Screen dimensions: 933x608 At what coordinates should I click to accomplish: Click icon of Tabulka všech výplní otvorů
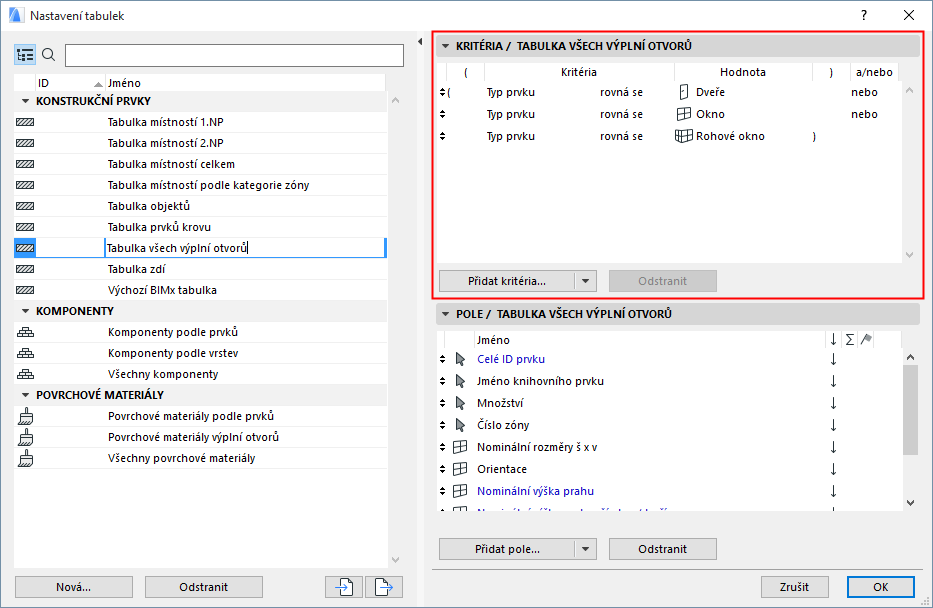point(25,248)
